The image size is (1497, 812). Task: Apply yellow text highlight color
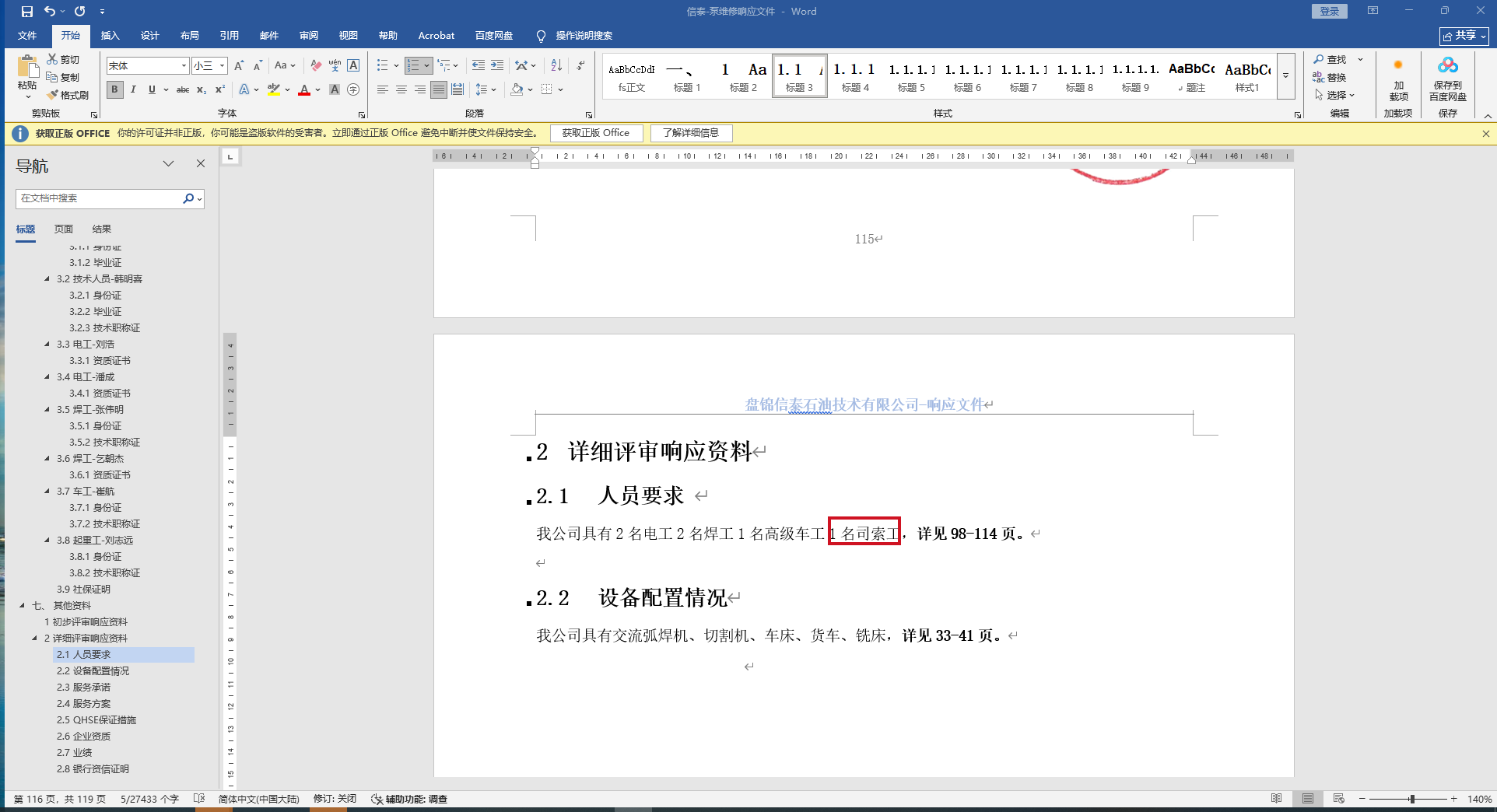273,89
